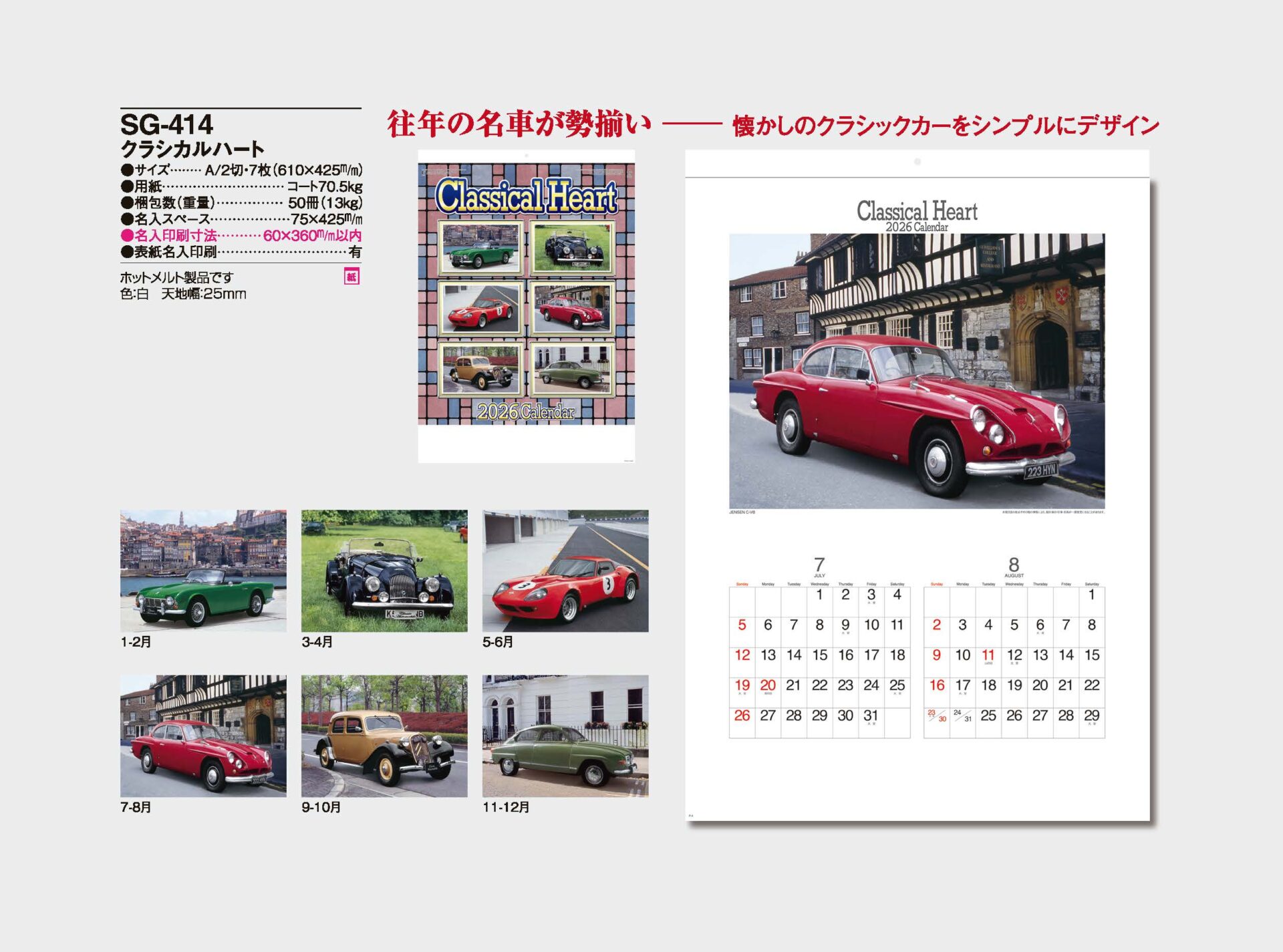Select the green car cover thumbnail

(x=480, y=248)
